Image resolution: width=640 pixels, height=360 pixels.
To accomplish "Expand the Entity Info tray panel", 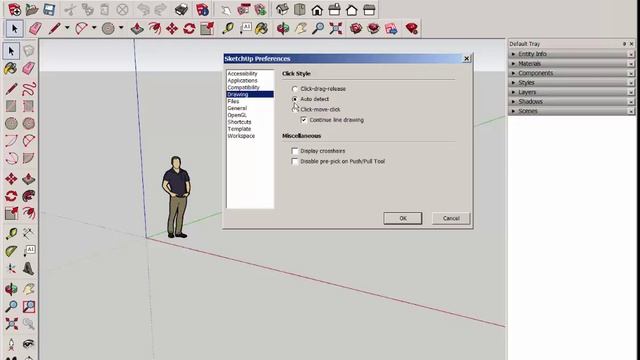I will tap(571, 54).
